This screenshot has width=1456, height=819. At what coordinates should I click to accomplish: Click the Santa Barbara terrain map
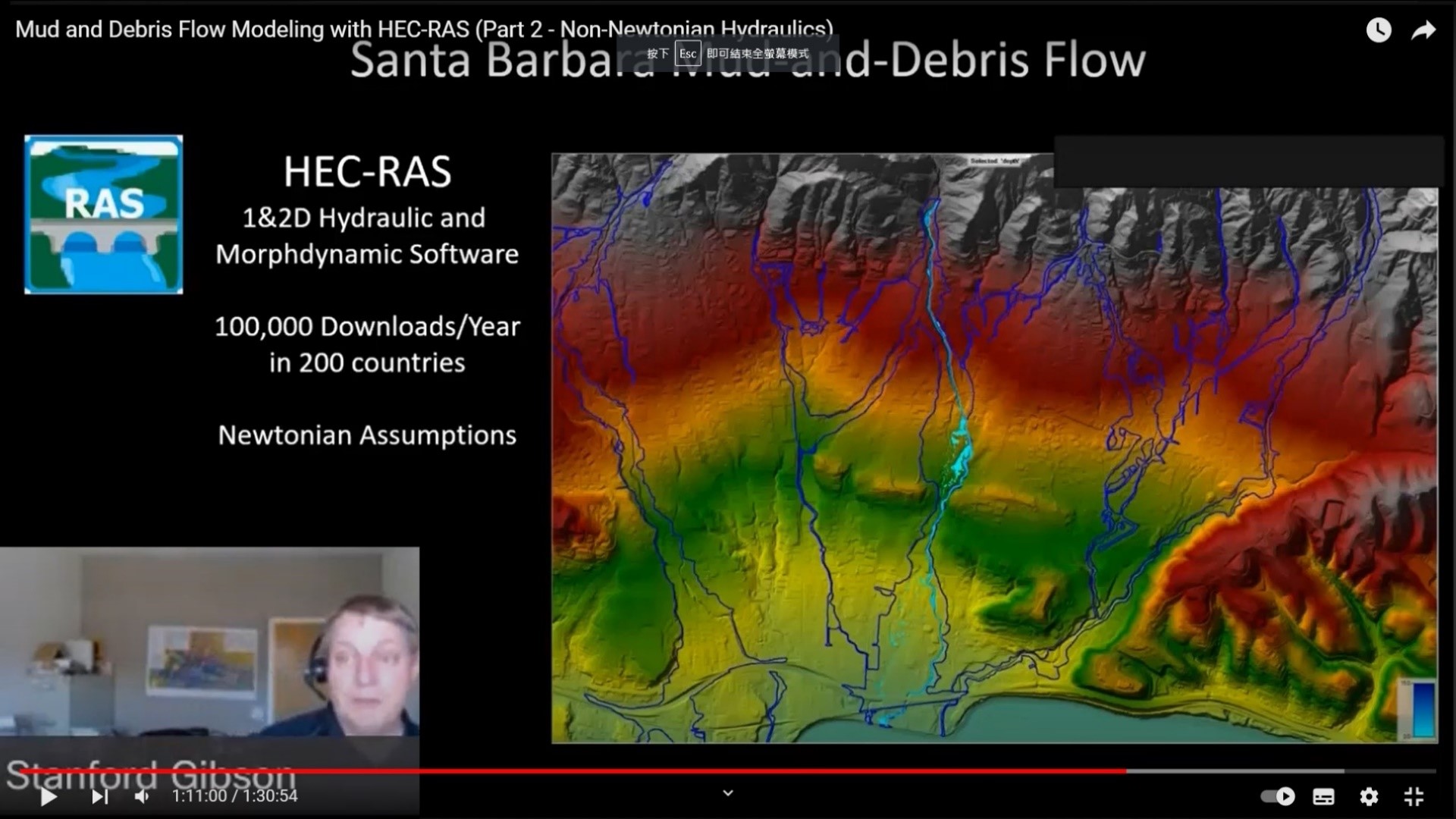tap(994, 447)
